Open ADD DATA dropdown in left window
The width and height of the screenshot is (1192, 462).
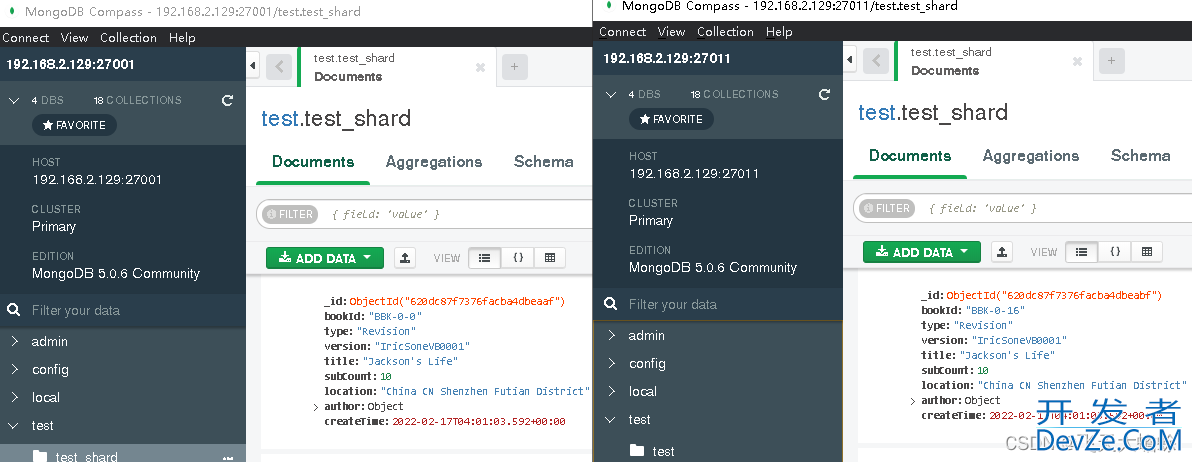pyautogui.click(x=325, y=258)
